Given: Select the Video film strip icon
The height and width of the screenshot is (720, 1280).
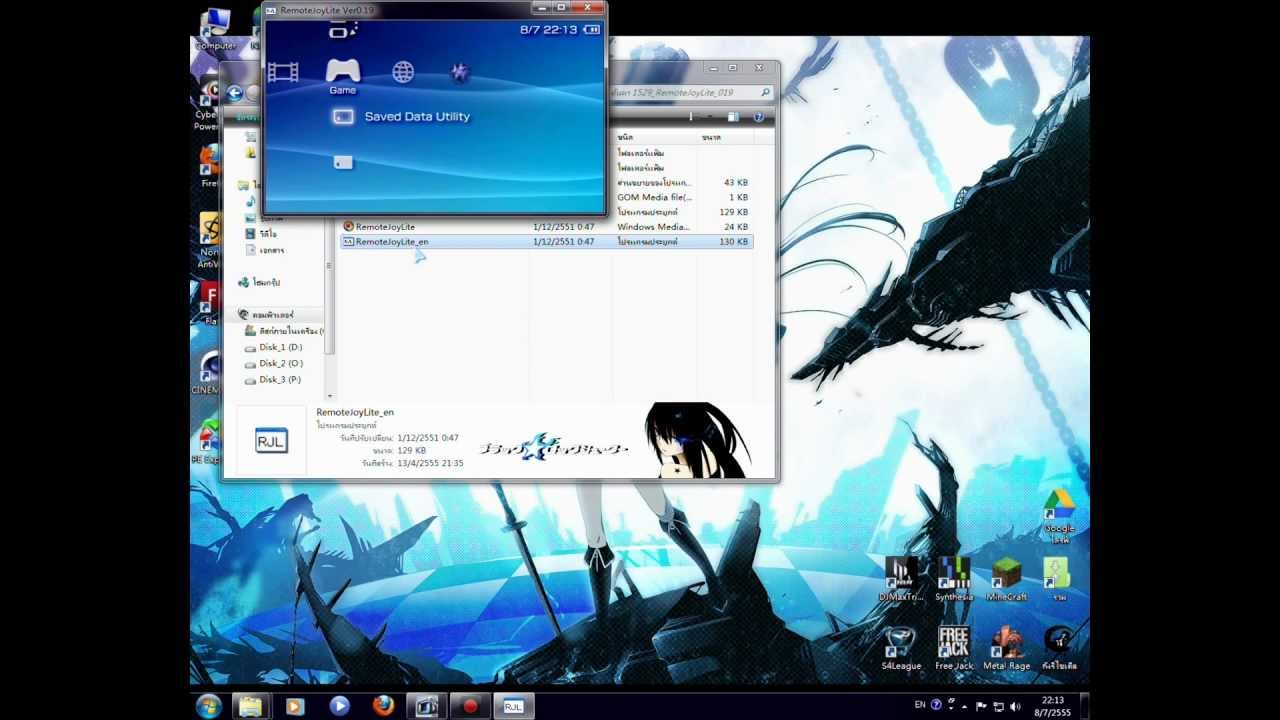Looking at the screenshot, I should pyautogui.click(x=283, y=72).
